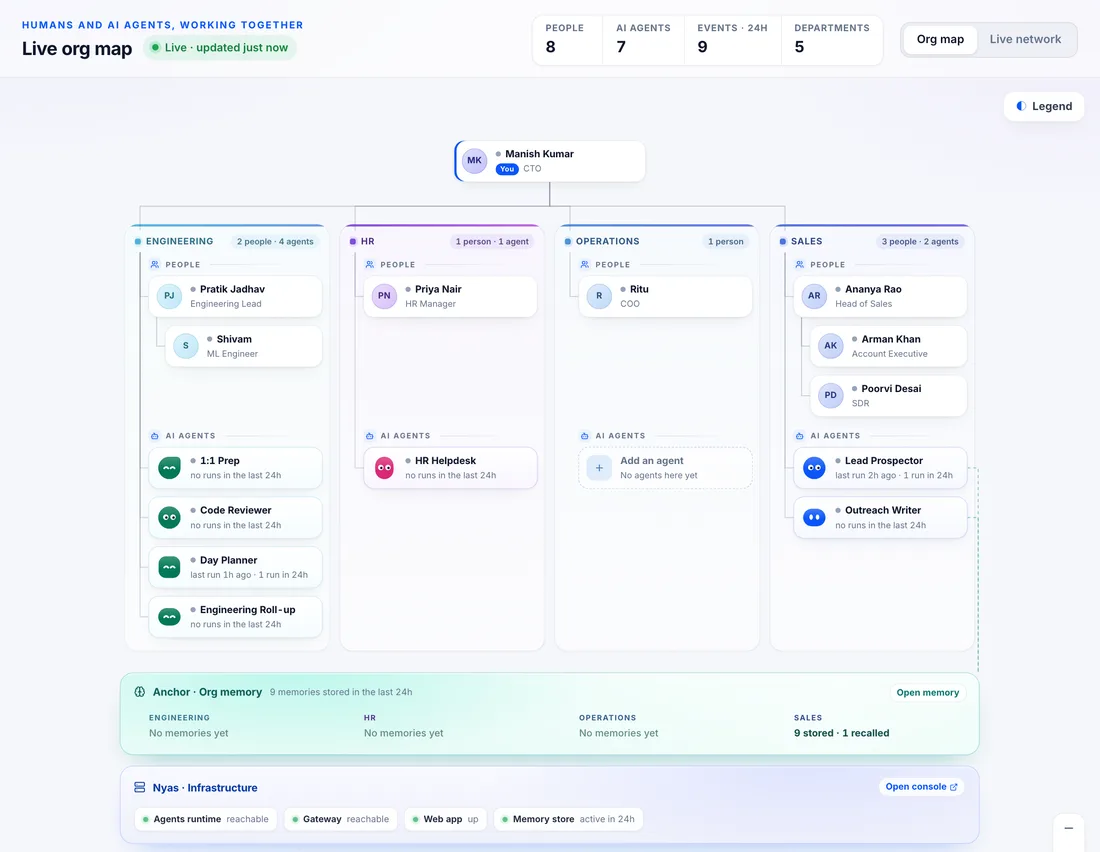This screenshot has height=852, width=1100.
Task: Select the OPERATIONS department header
Action: [x=608, y=241]
